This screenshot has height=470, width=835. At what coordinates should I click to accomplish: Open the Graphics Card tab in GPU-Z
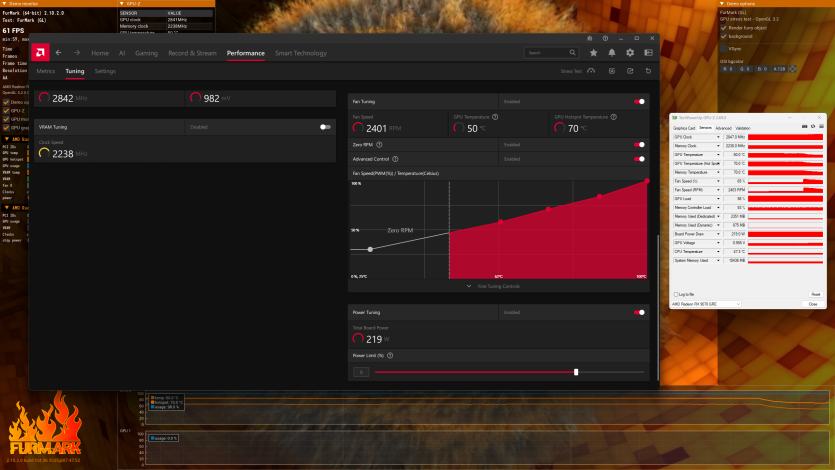684,128
